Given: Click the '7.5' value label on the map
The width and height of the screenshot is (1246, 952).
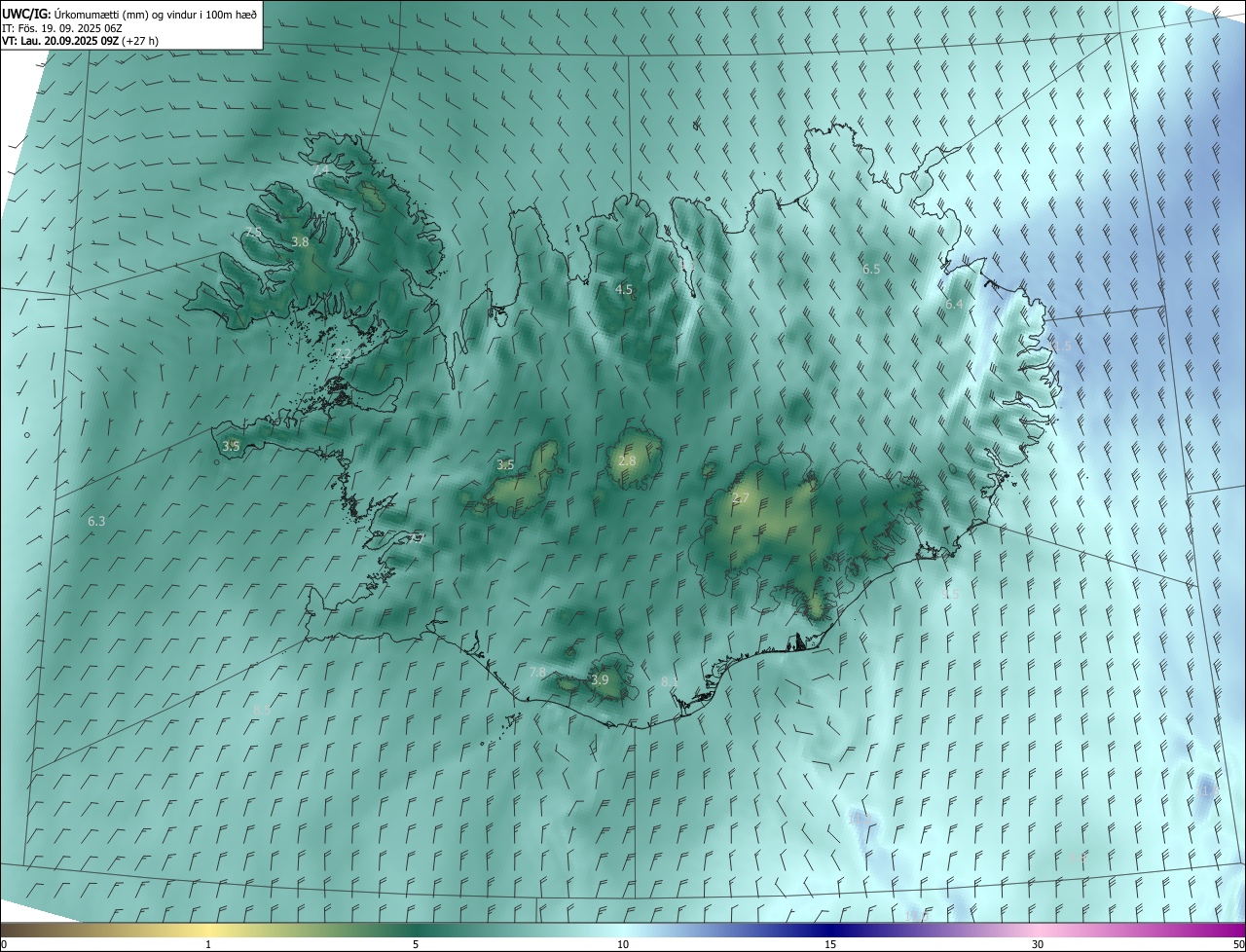Looking at the screenshot, I should (253, 232).
